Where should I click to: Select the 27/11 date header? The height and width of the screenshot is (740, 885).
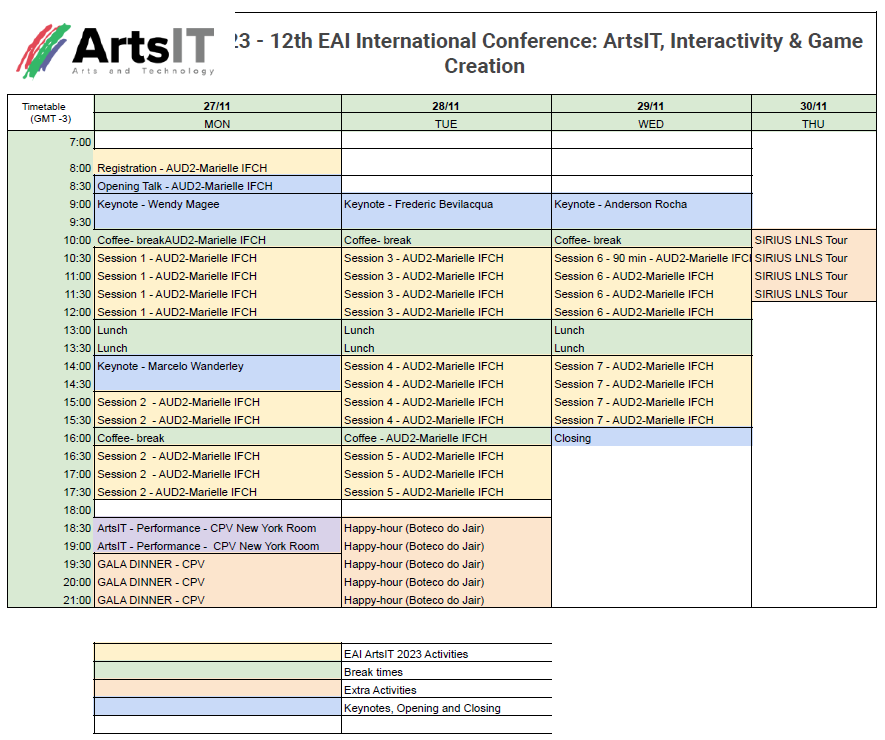[x=217, y=106]
